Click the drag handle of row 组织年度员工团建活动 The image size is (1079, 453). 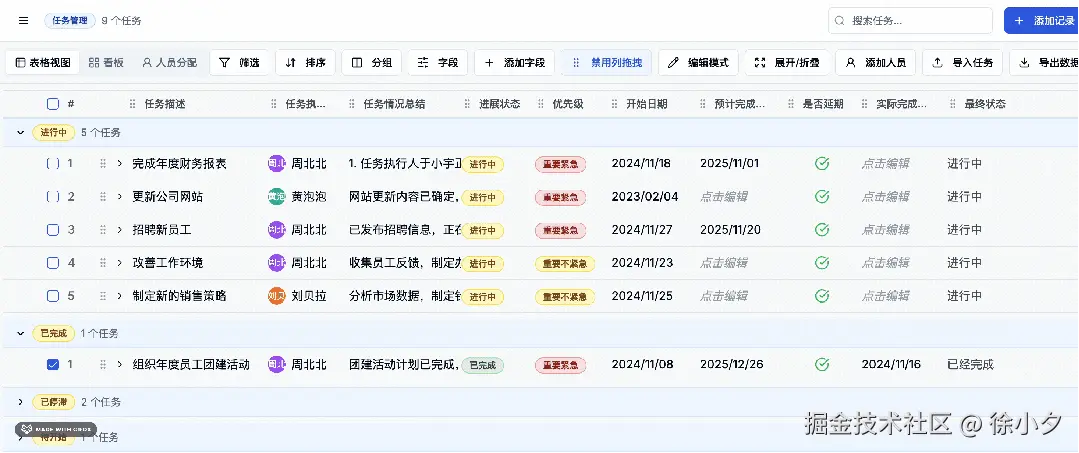click(x=103, y=365)
